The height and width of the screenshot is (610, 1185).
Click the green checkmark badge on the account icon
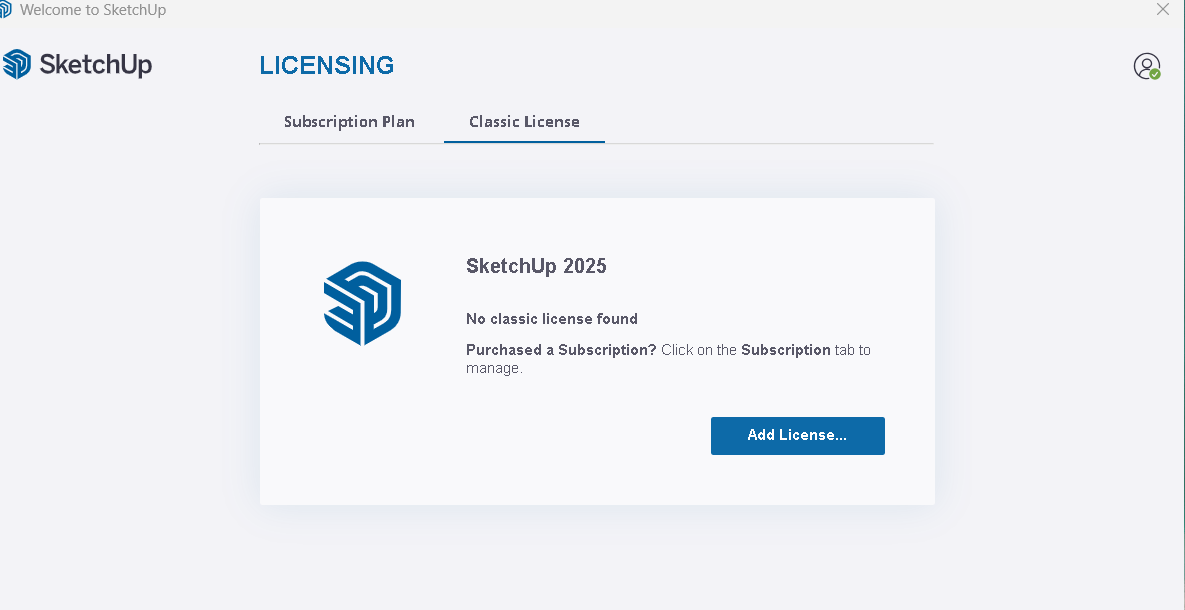(1155, 74)
